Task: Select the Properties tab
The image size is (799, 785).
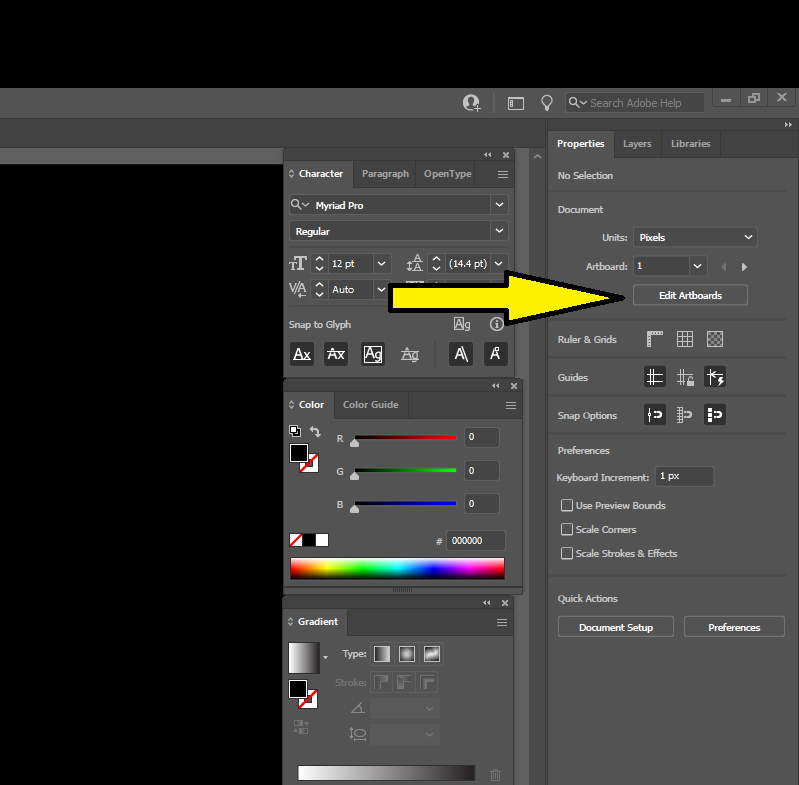Action: click(x=580, y=144)
